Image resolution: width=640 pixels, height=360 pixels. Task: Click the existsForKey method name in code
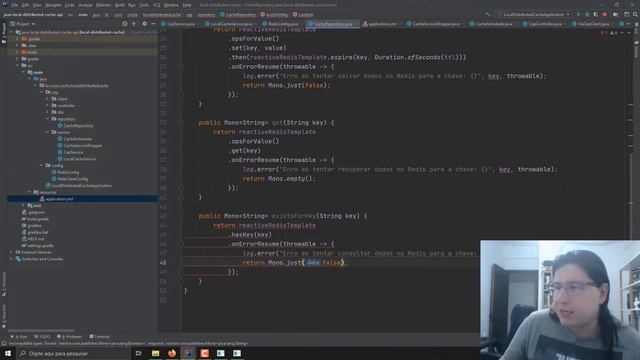(293, 216)
